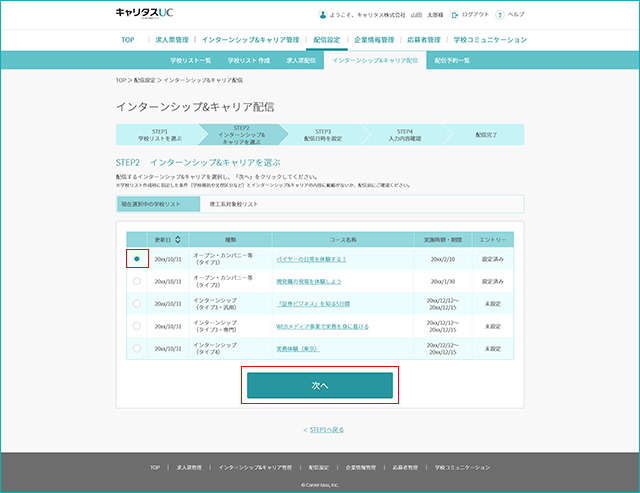Select radio for 「証券ビジネス」を知る5日間 row

(137, 304)
